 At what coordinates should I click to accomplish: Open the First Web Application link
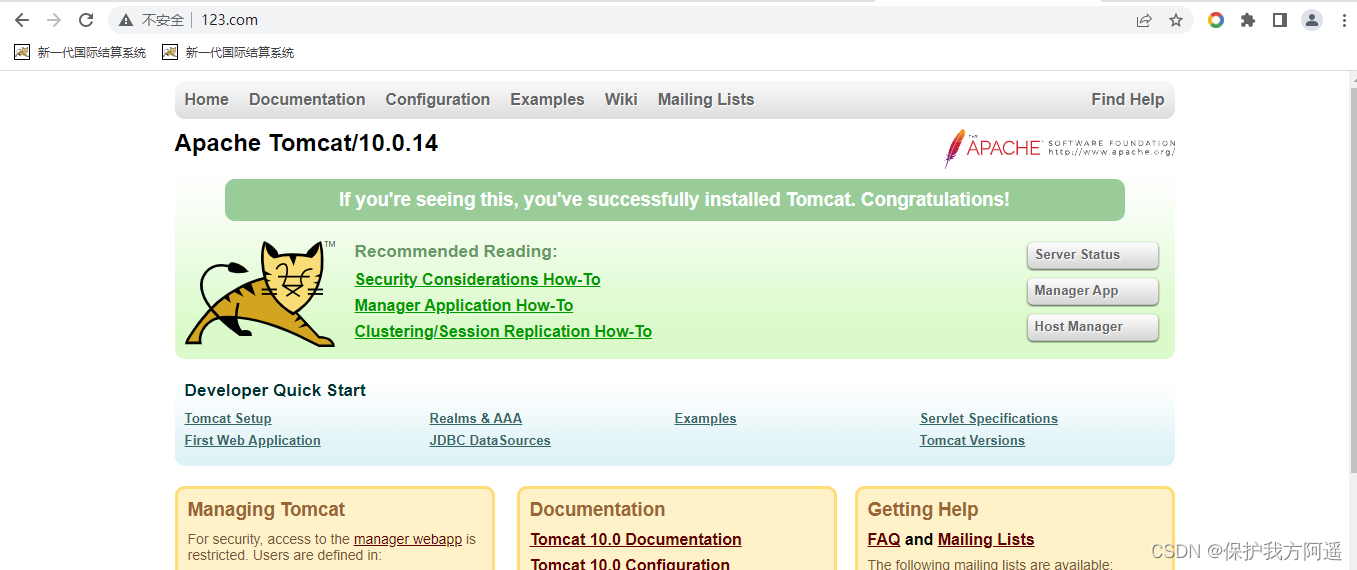253,440
